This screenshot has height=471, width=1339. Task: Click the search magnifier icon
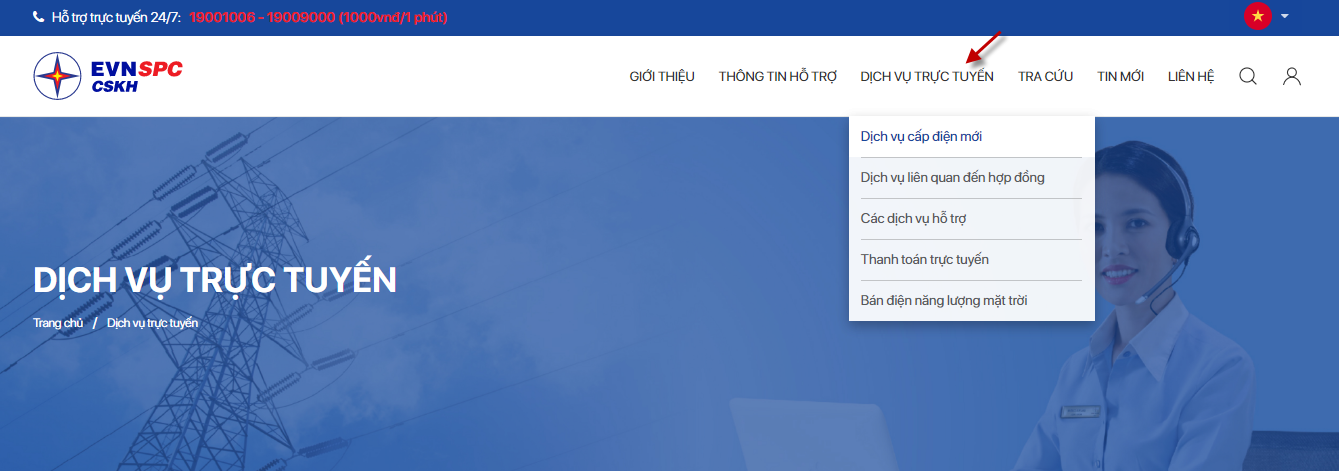(x=1248, y=76)
